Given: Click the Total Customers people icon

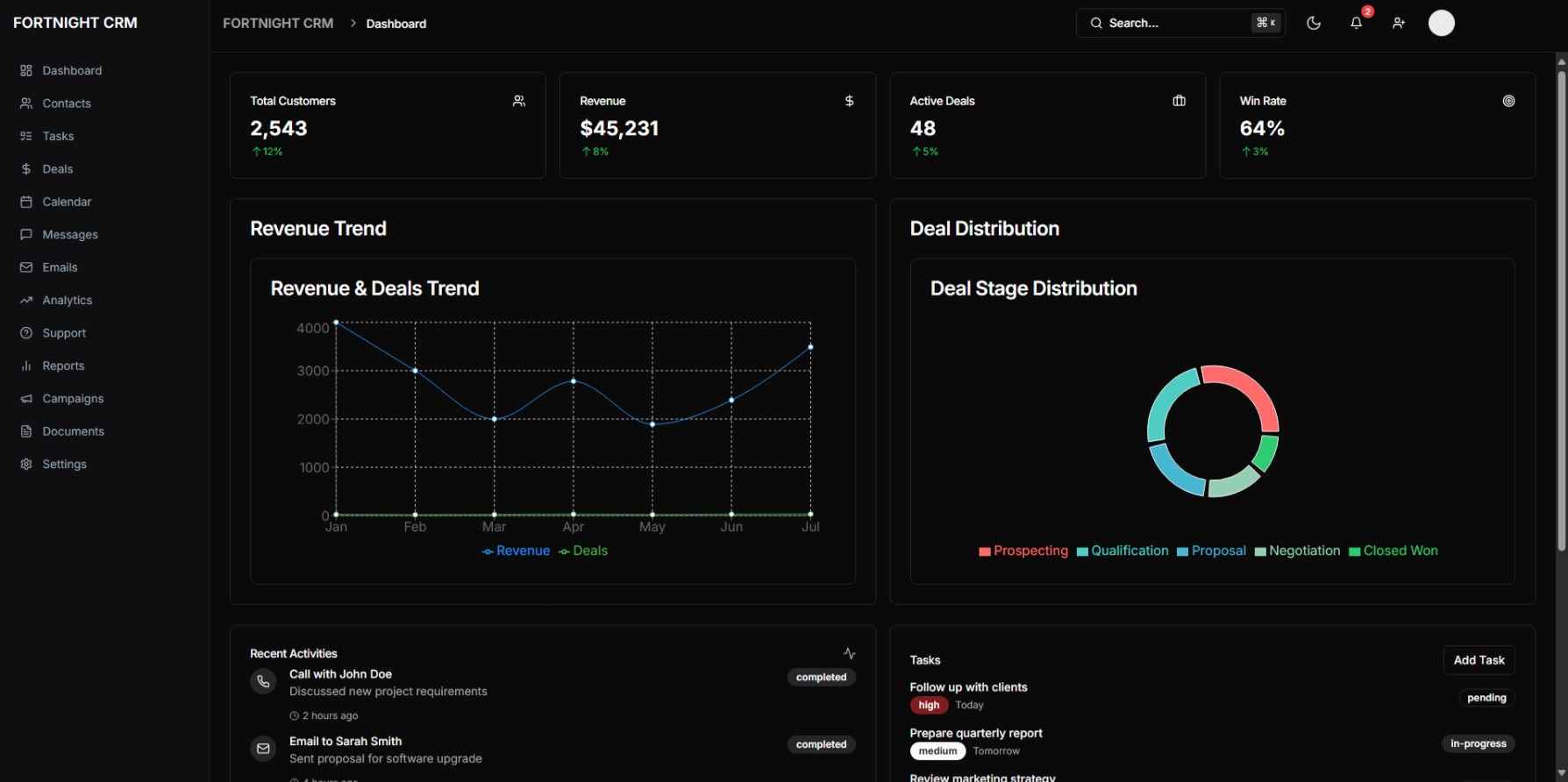Looking at the screenshot, I should coord(519,102).
